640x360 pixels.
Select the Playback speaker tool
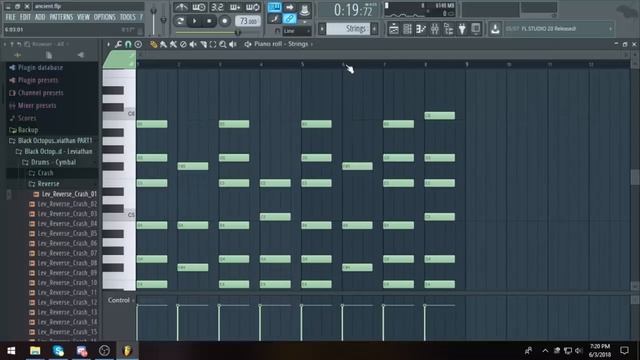pos(233,44)
